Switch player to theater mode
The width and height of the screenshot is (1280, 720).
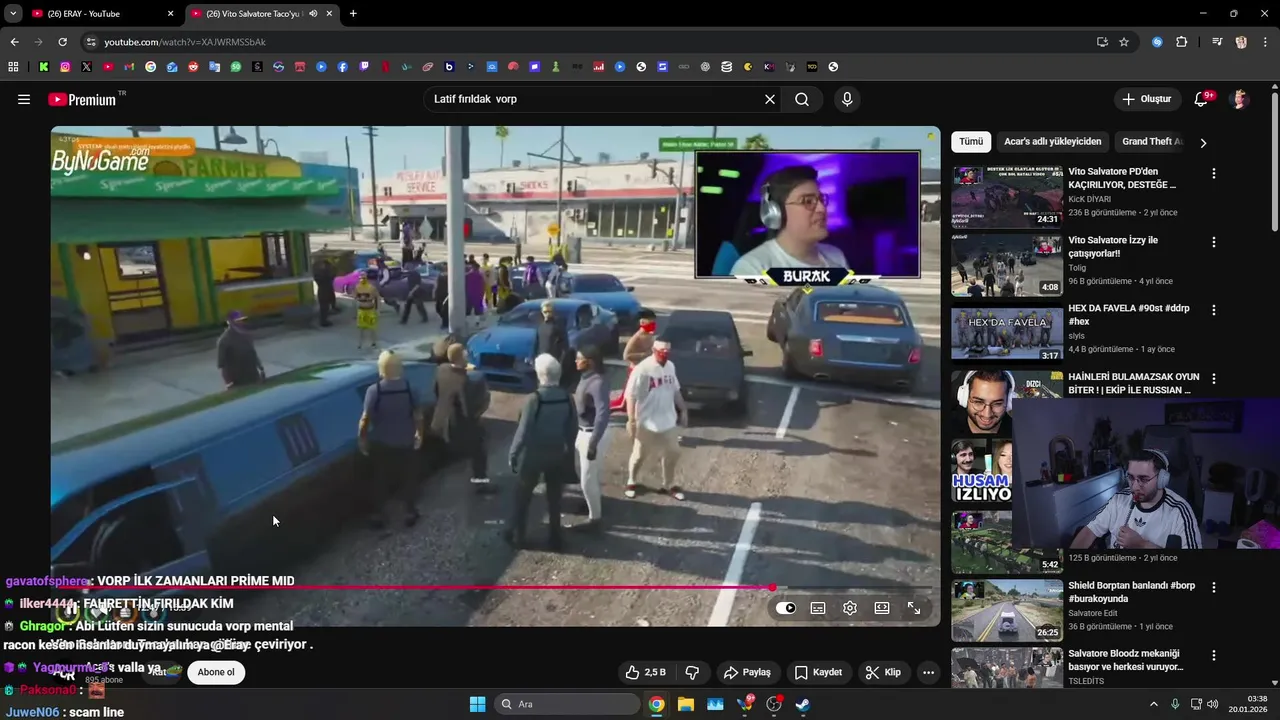[x=882, y=608]
